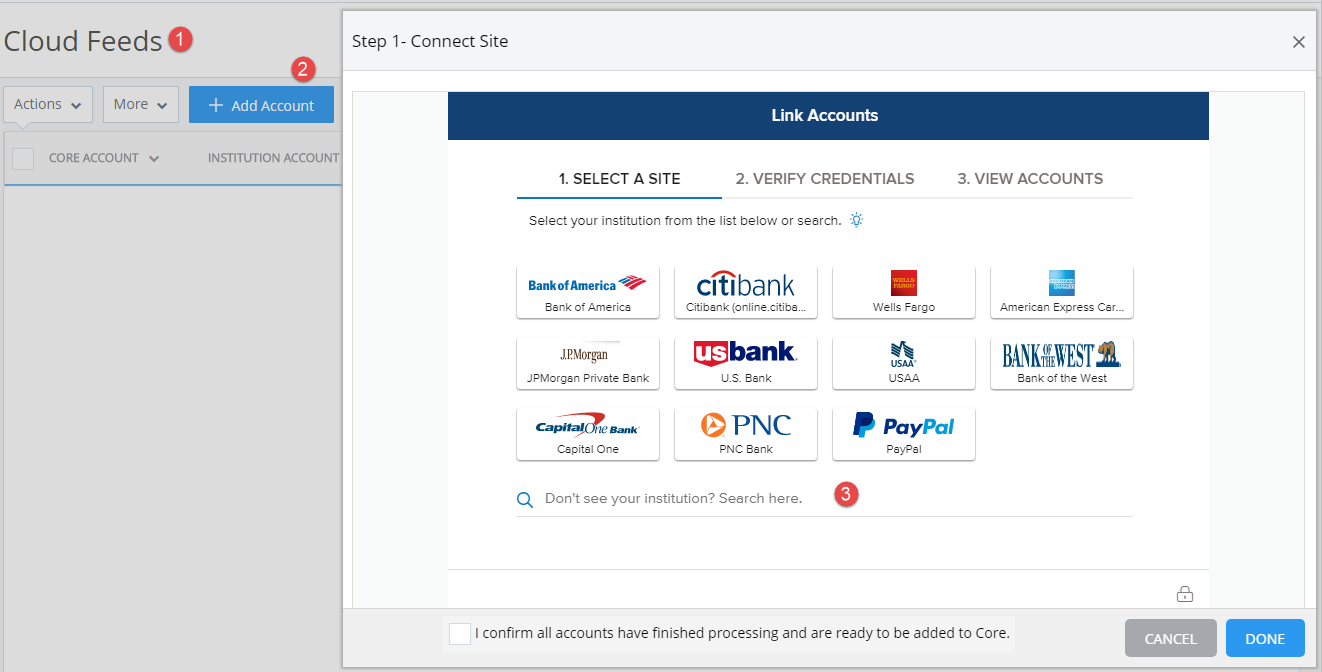Click the padlock security icon
The width and height of the screenshot is (1322, 672).
tap(1185, 594)
